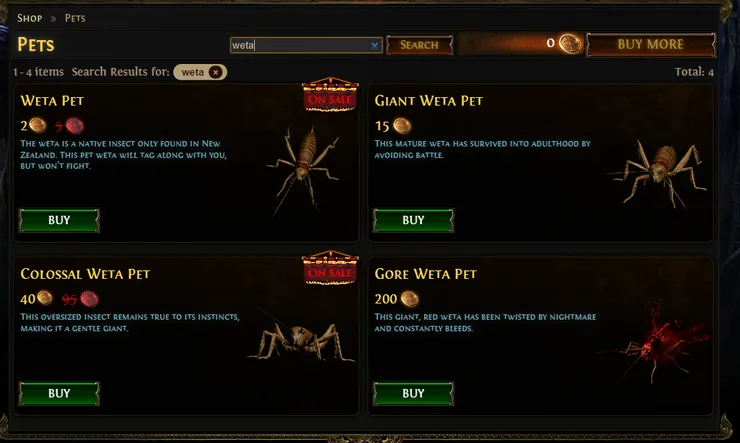Image resolution: width=740 pixels, height=443 pixels.
Task: Remove the 'weta' search filter tag
Action: tap(216, 72)
